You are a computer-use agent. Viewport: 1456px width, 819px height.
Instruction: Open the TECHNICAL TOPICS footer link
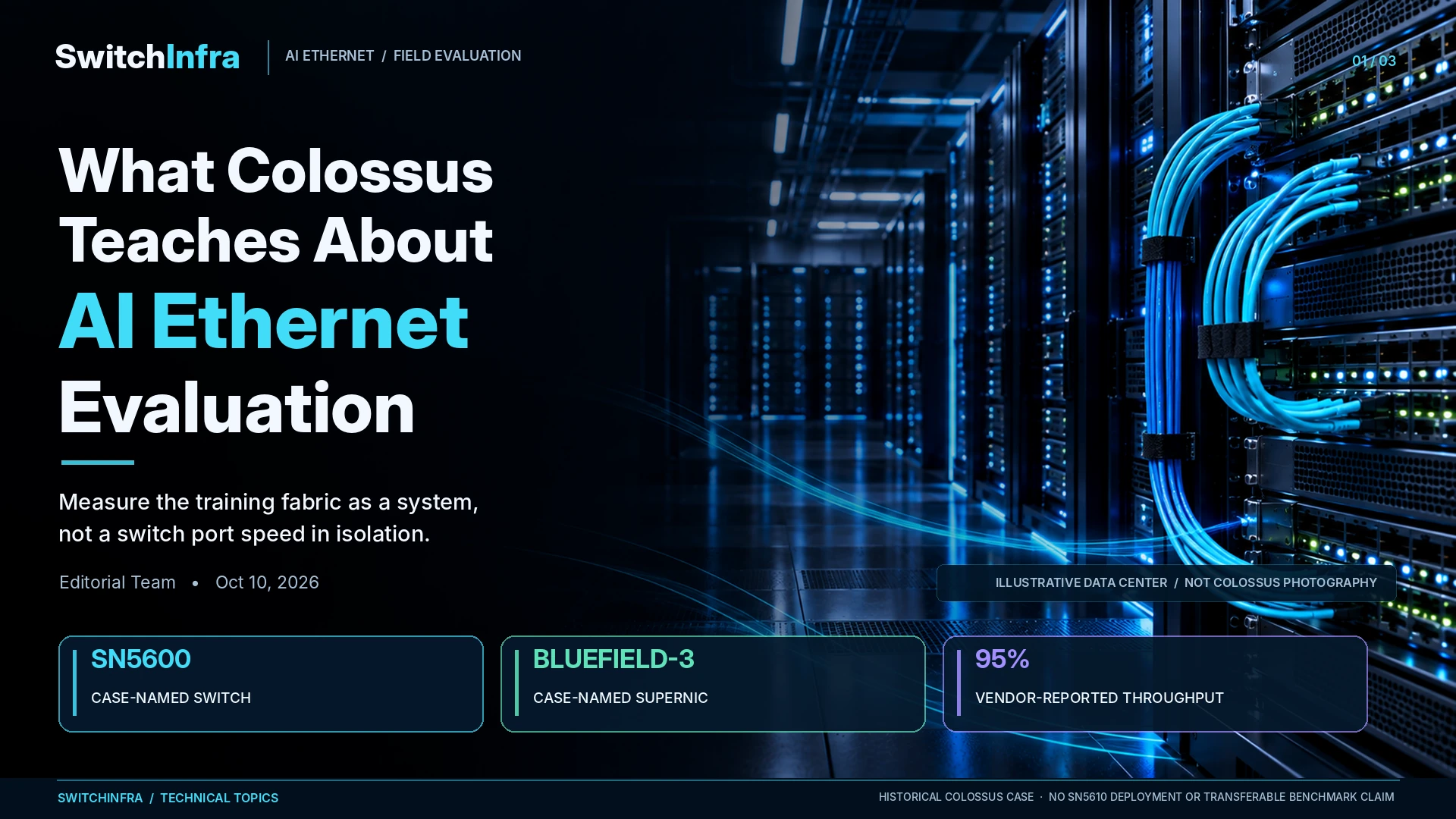(x=219, y=798)
